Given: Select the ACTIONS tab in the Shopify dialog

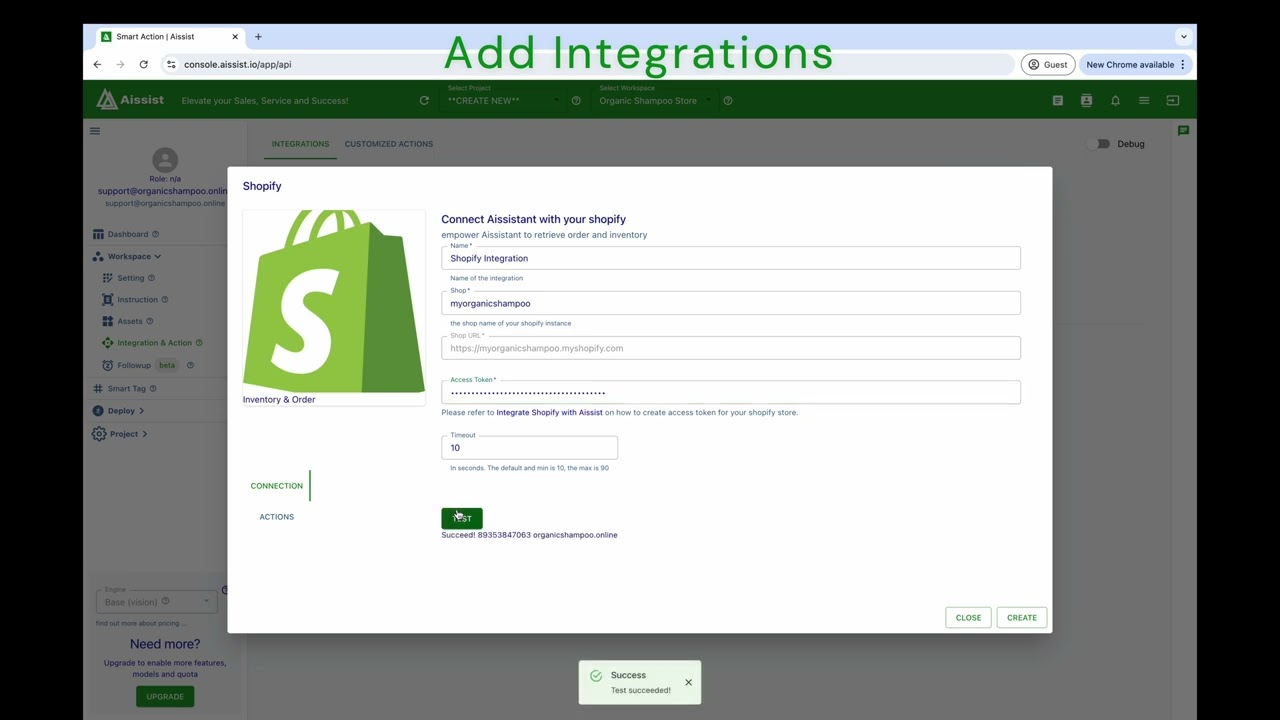Looking at the screenshot, I should tap(276, 517).
